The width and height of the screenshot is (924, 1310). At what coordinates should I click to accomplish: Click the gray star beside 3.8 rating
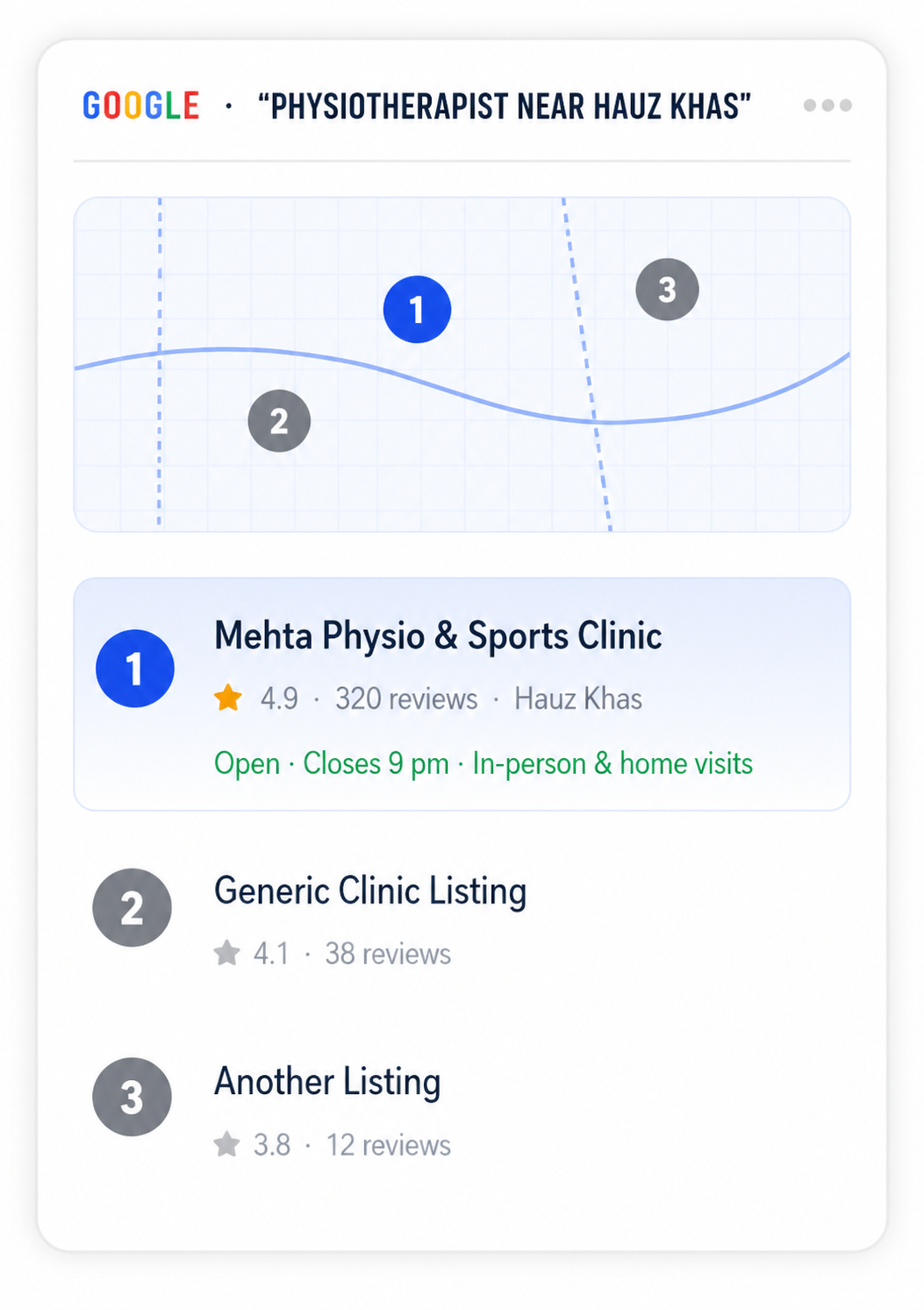click(x=226, y=1144)
